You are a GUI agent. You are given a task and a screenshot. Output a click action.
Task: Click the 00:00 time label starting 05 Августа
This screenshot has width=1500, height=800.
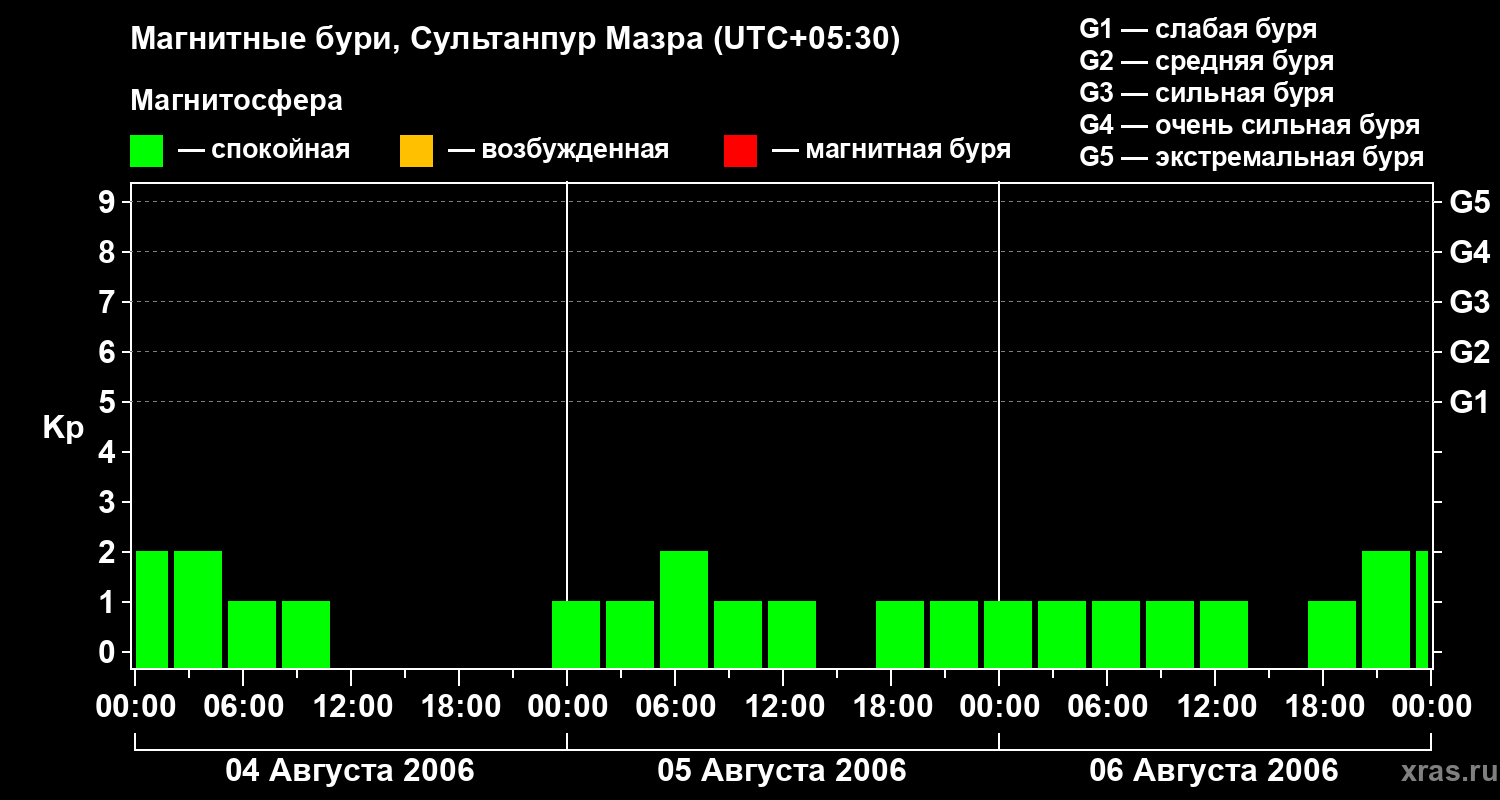[567, 706]
